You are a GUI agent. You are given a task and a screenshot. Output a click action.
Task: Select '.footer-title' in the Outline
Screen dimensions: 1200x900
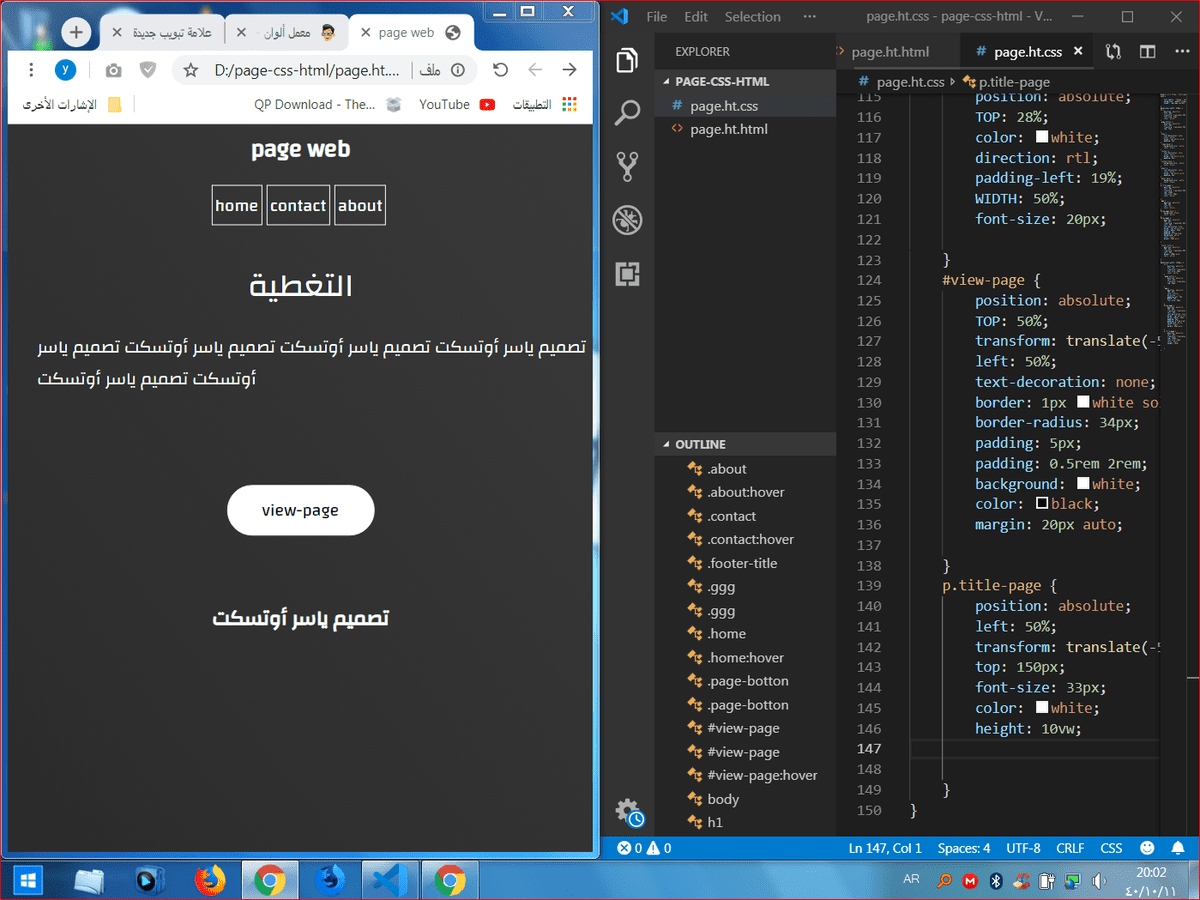[x=745, y=563]
